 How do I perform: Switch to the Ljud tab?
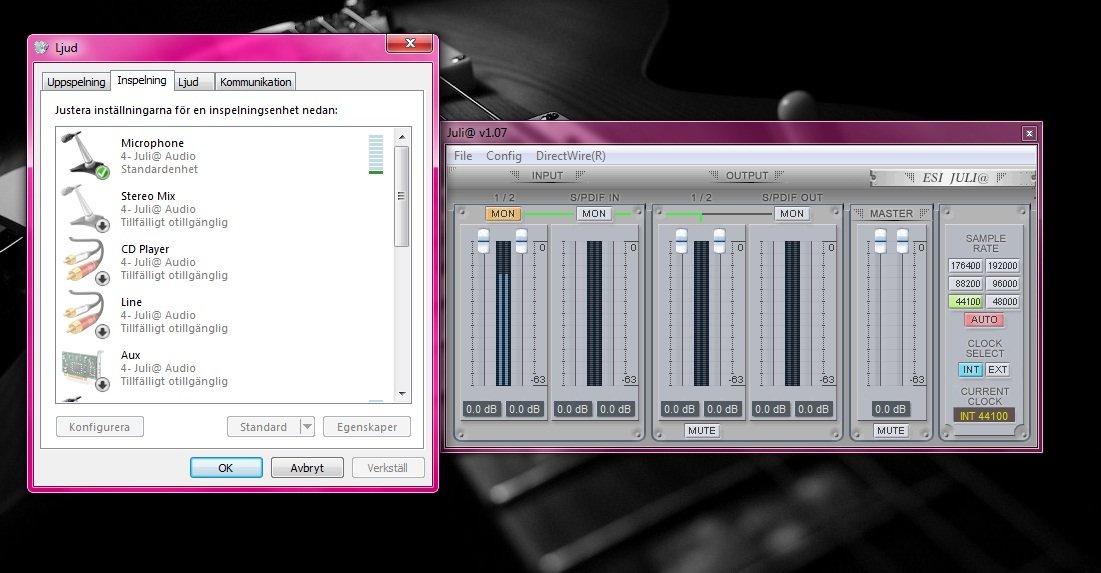(x=193, y=82)
